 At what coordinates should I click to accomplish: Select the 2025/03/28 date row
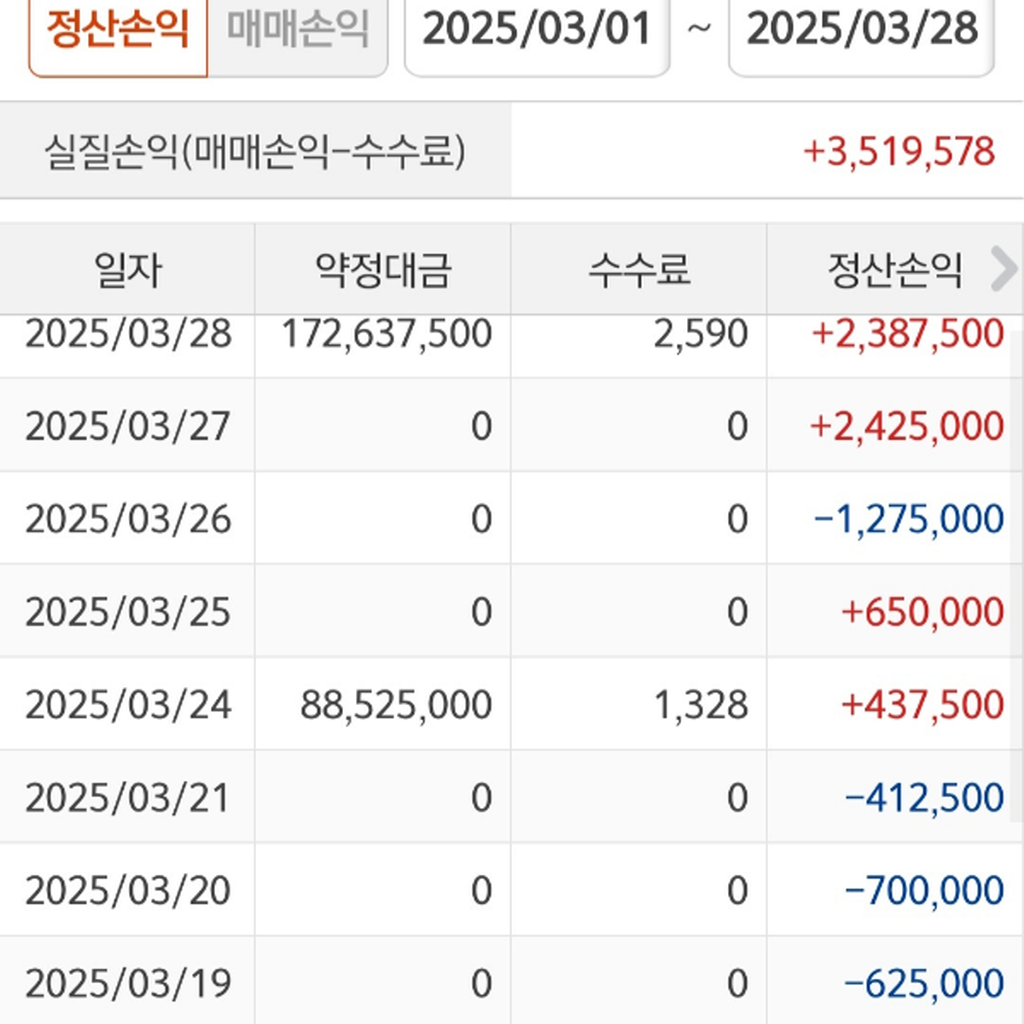point(128,334)
